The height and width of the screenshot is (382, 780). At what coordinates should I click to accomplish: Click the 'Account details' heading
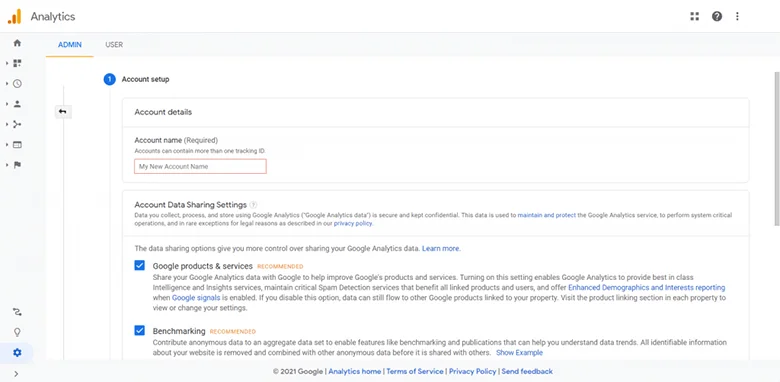click(x=163, y=112)
